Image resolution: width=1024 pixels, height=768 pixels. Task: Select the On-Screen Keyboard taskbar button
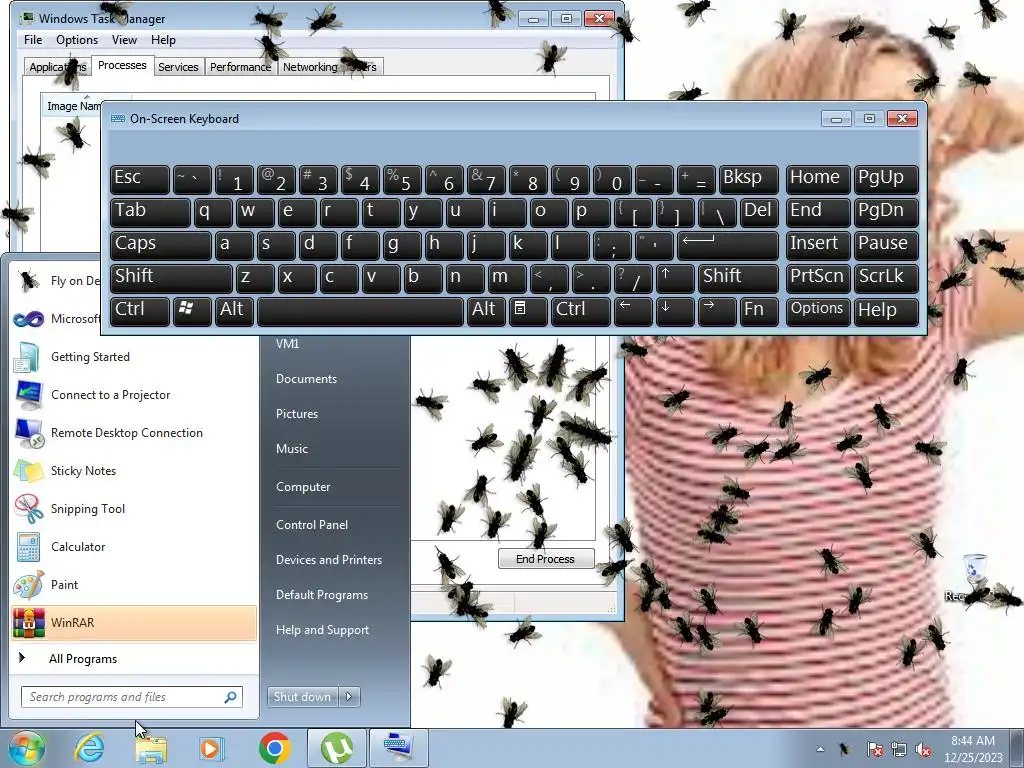coord(398,748)
